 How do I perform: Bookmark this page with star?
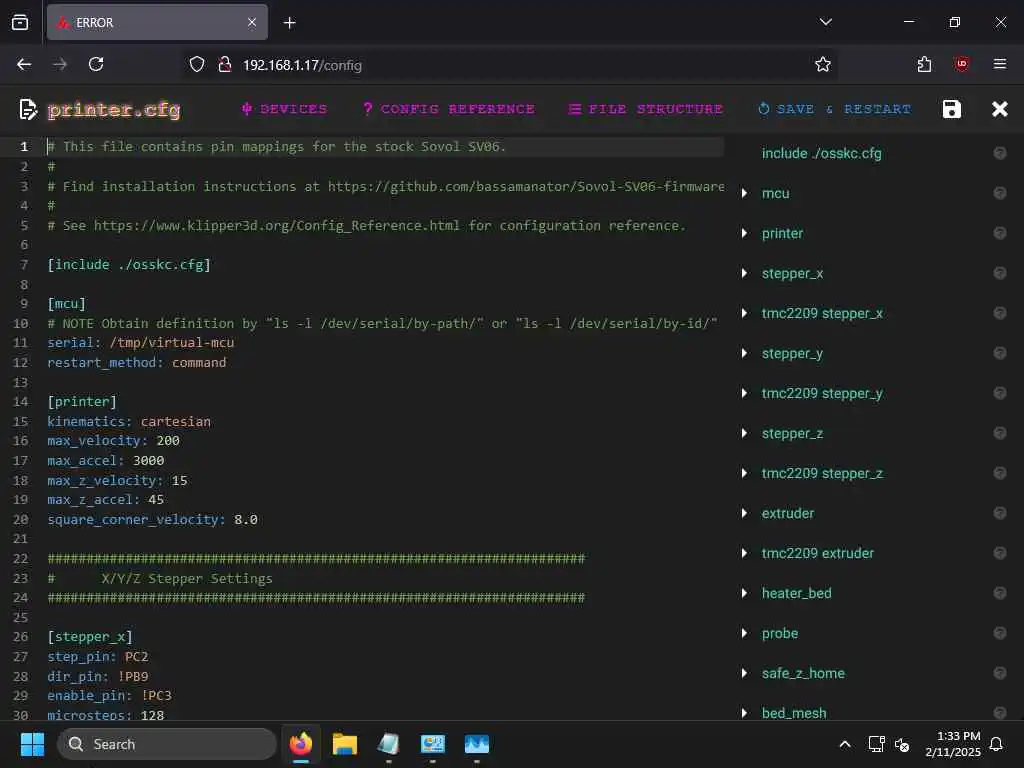coord(822,64)
